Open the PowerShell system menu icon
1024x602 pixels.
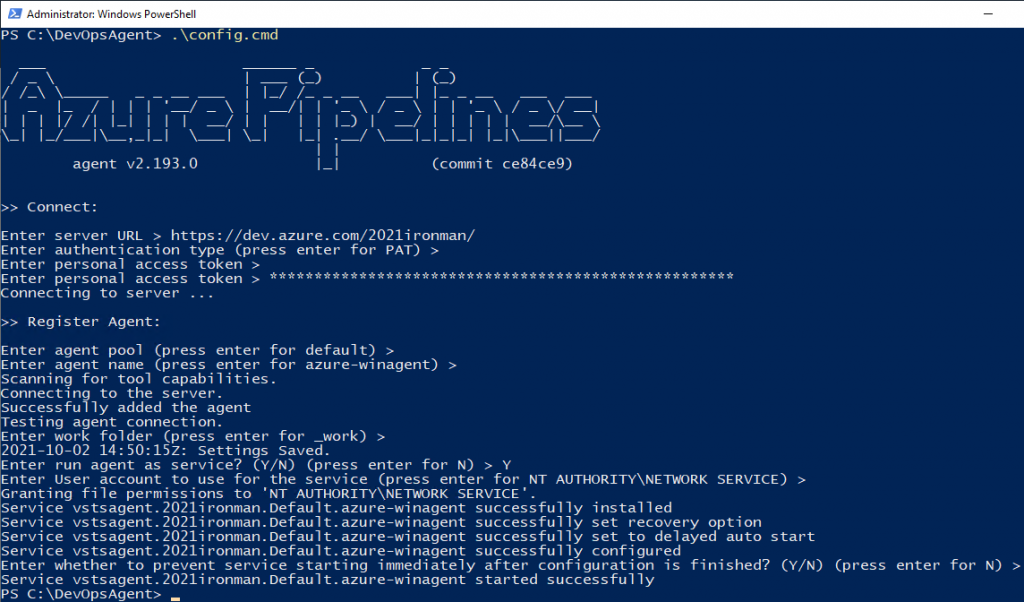coord(14,14)
